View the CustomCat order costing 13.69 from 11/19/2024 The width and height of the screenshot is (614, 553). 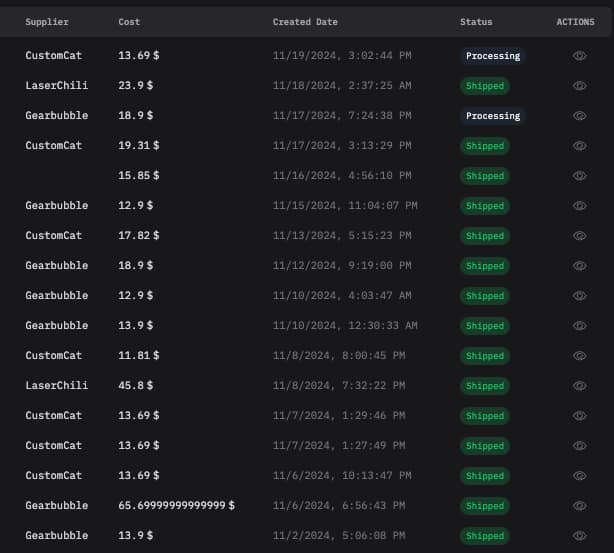[x=579, y=56]
